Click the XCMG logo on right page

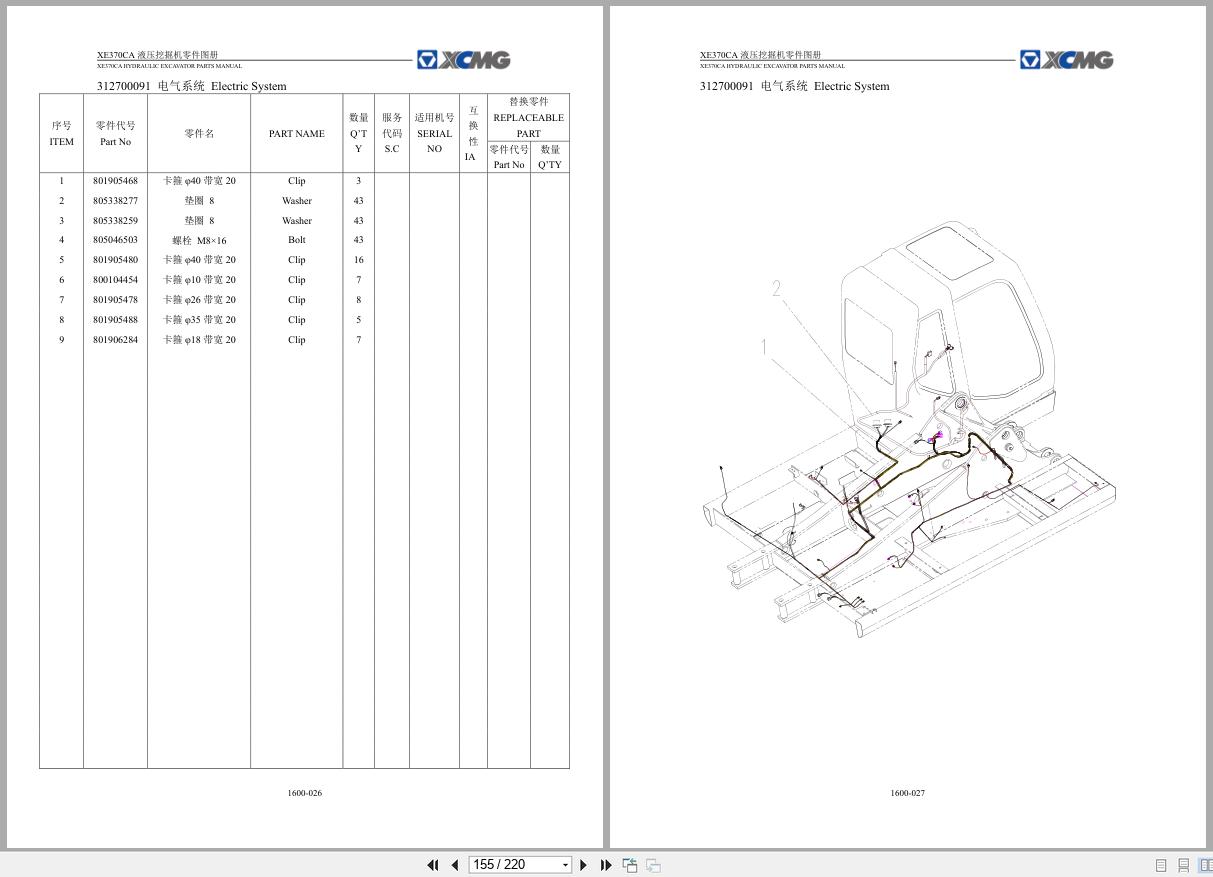[x=1067, y=60]
